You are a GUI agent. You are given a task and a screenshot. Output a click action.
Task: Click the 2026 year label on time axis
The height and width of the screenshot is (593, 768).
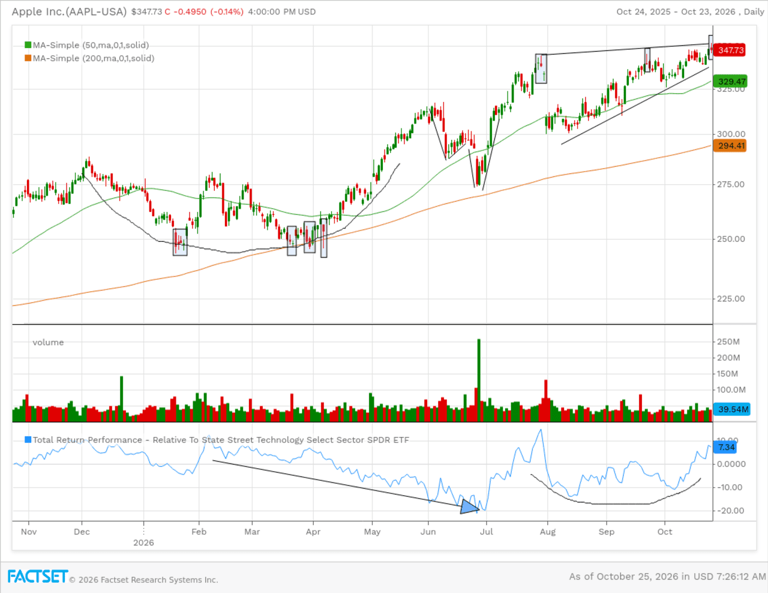pyautogui.click(x=144, y=543)
